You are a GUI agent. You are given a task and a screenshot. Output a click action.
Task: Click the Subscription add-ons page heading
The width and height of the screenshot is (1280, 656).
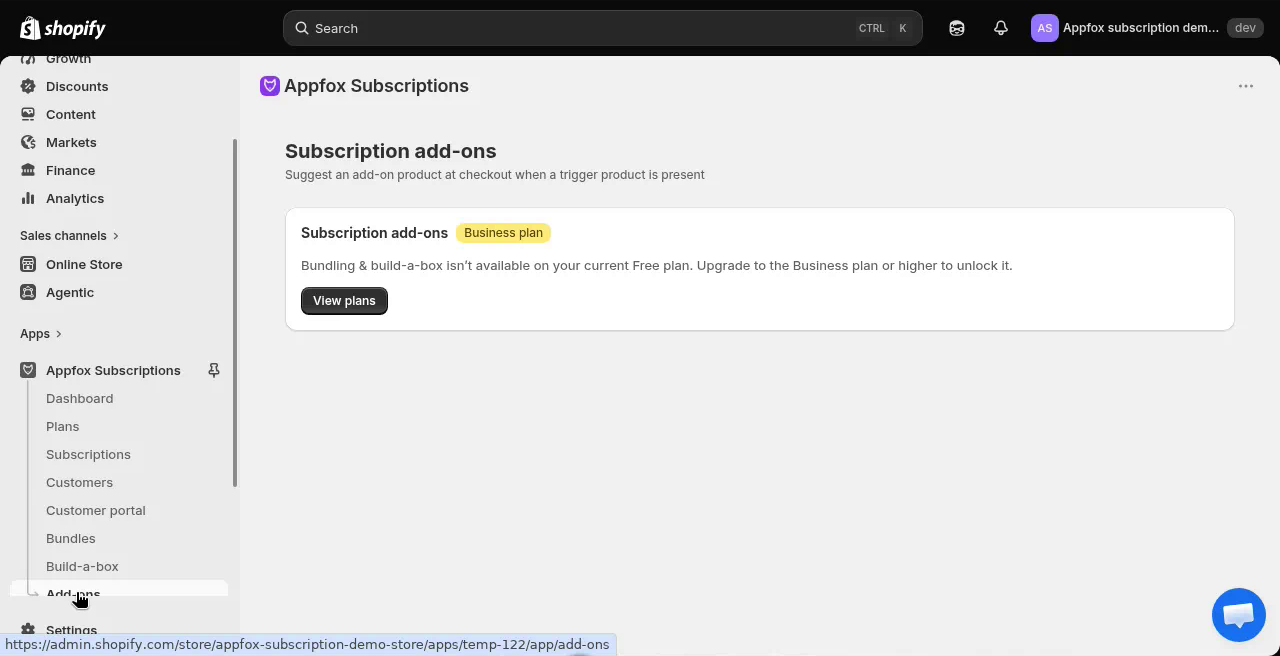click(391, 151)
